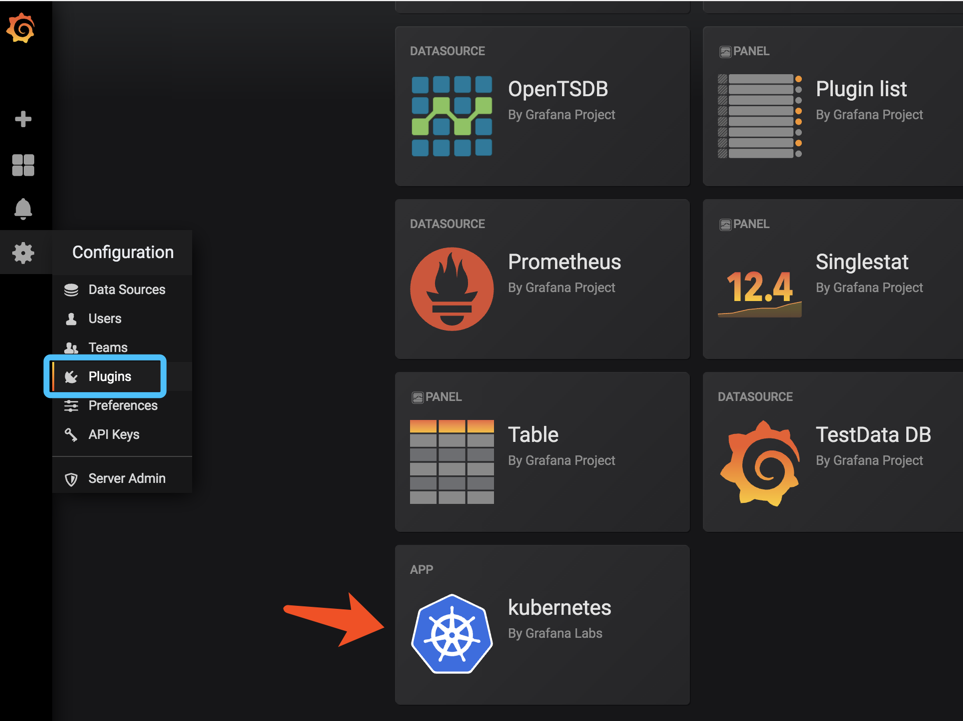
Task: Click PANEL label on Singlestat card
Action: pyautogui.click(x=751, y=224)
